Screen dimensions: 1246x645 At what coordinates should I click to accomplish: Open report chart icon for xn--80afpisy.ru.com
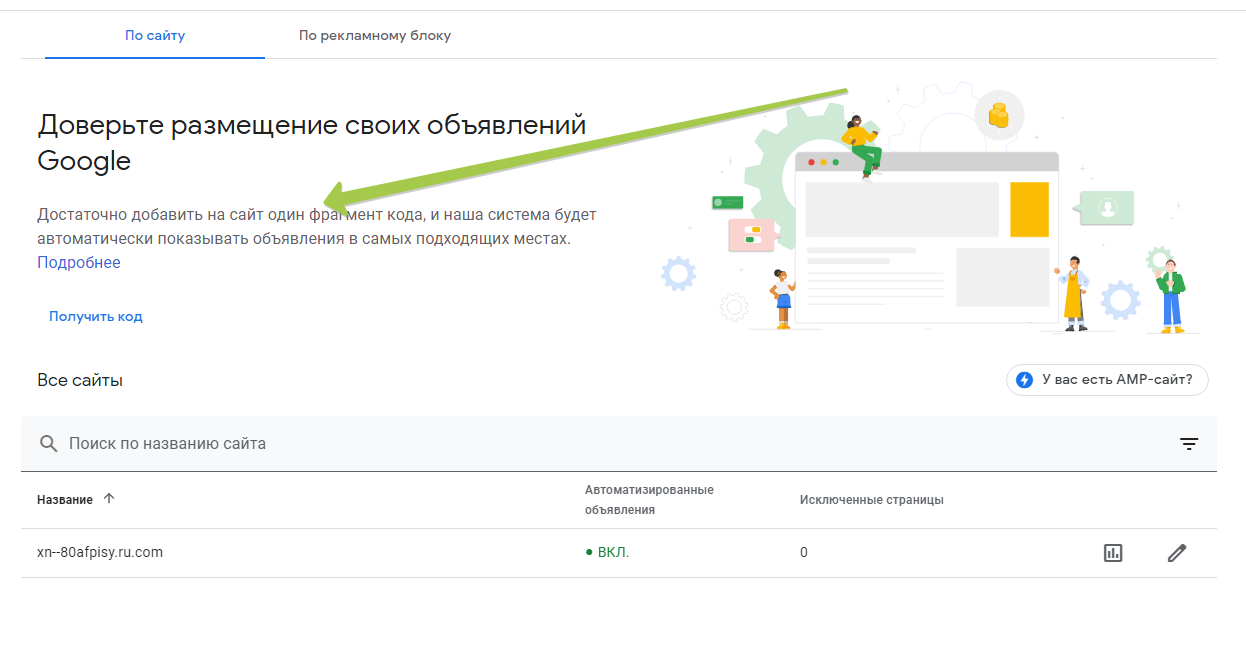(1113, 552)
